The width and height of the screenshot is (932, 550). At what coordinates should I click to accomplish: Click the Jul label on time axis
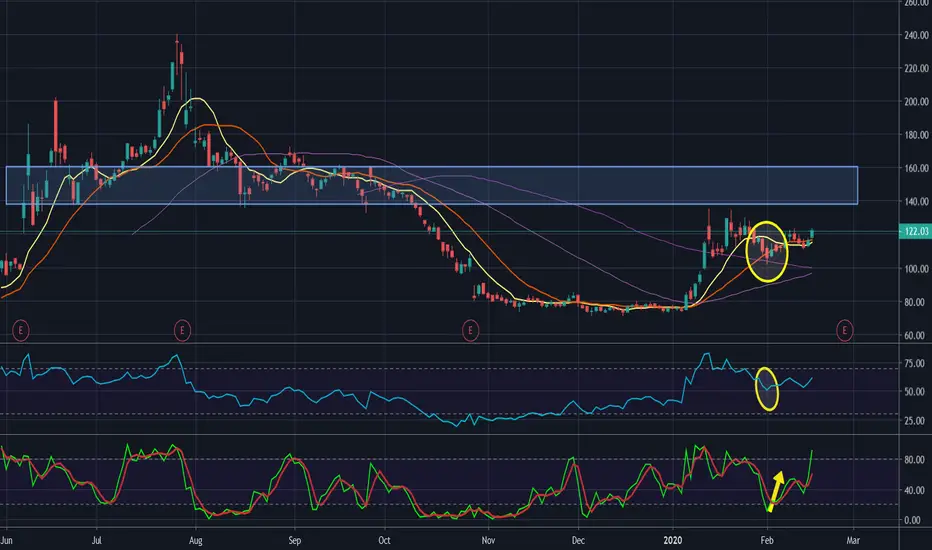96,540
